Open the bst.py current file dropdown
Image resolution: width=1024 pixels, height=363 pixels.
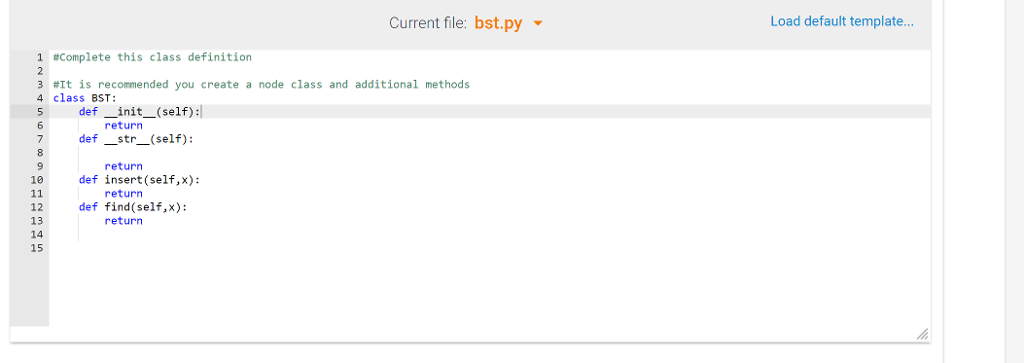tap(509, 23)
